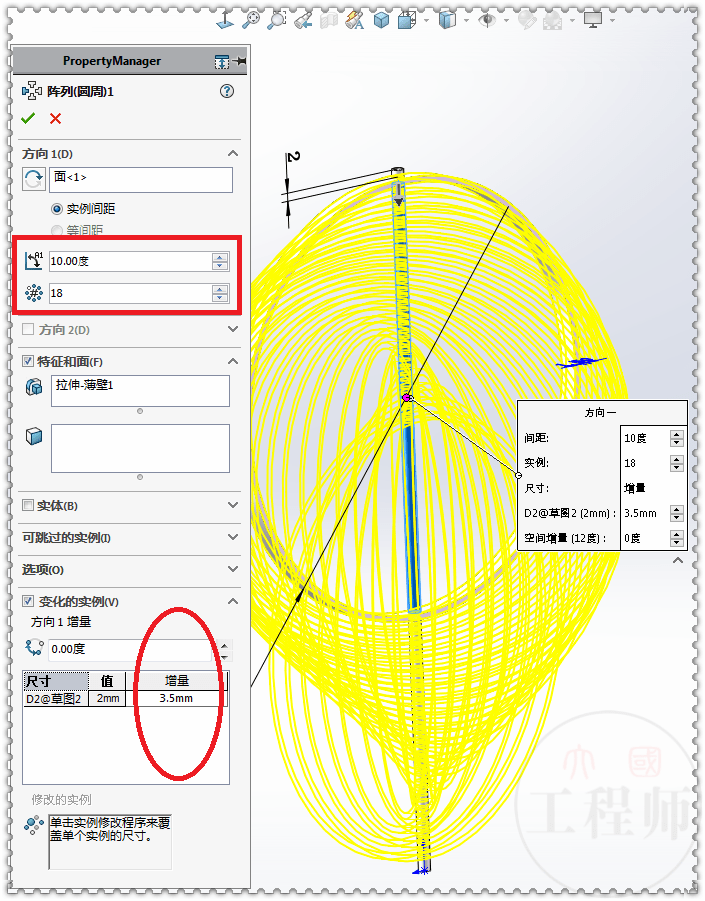Click instance count spinner arrows
705x901 pixels.
coord(219,294)
